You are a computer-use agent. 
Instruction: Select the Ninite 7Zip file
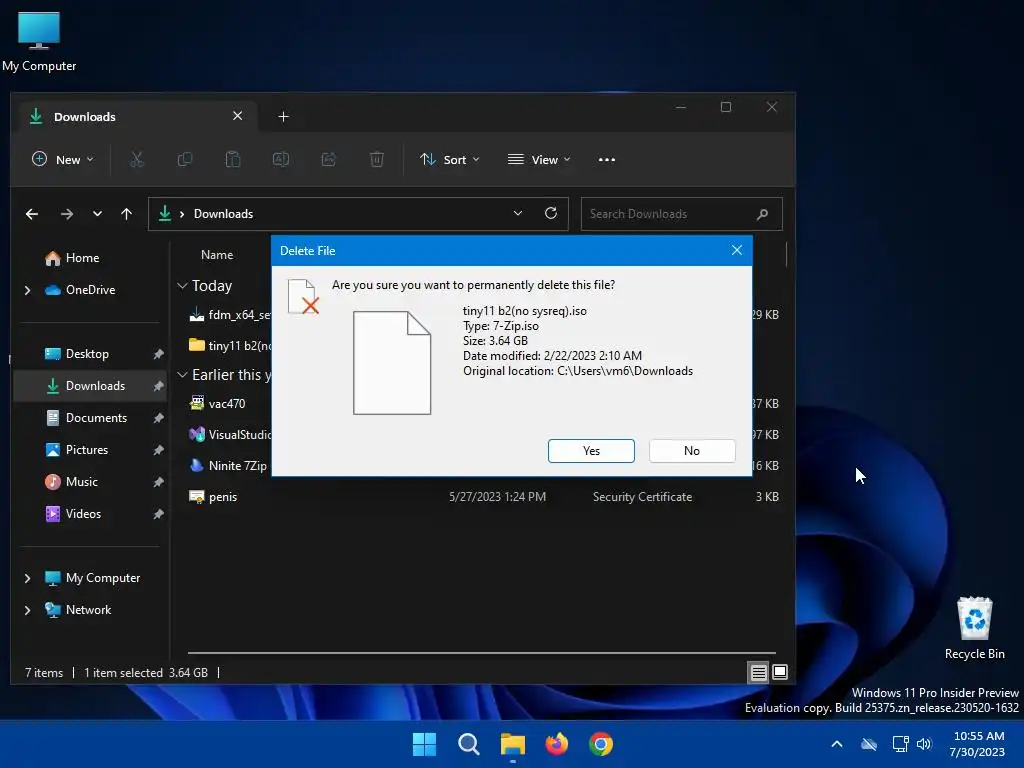click(x=230, y=466)
